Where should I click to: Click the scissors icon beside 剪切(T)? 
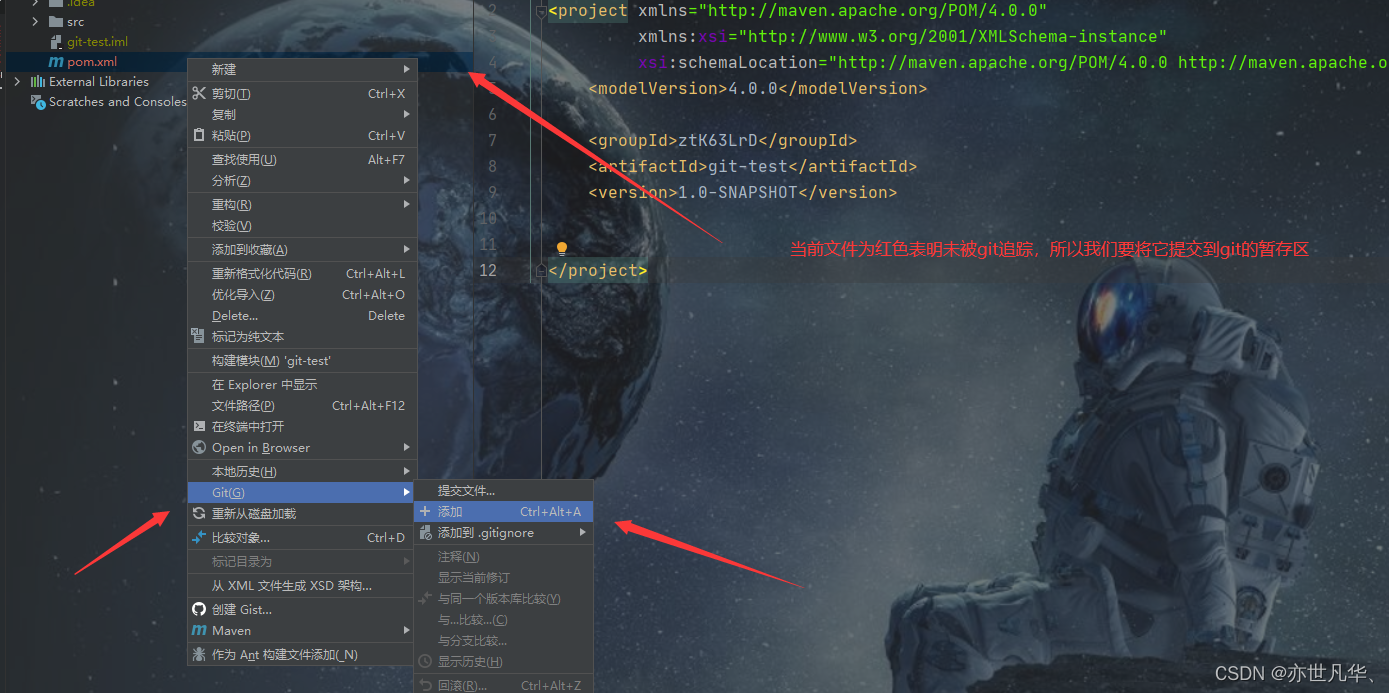(199, 93)
